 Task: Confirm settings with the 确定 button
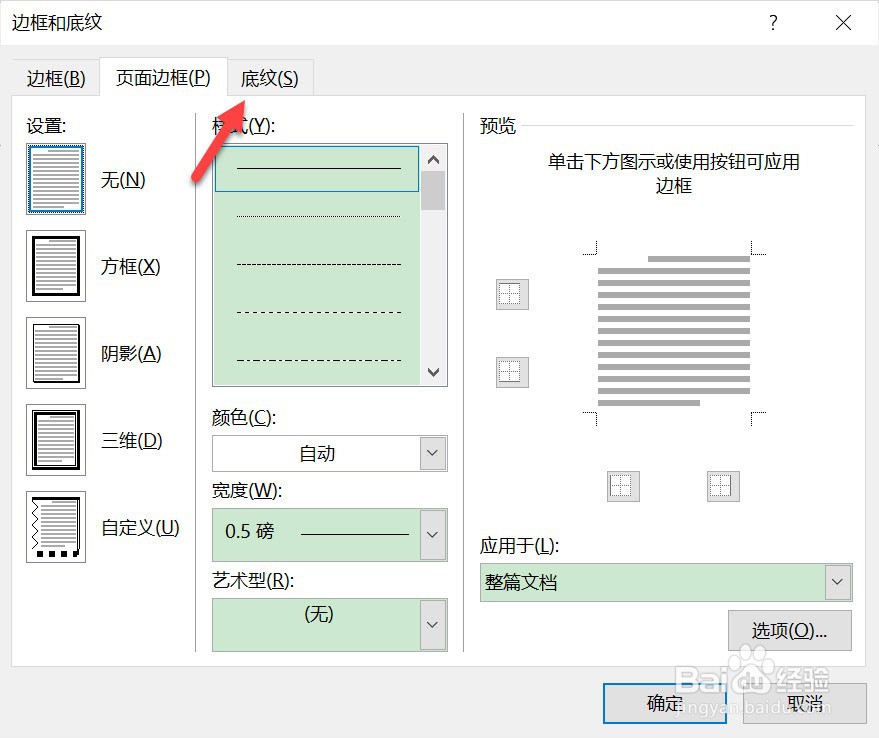[664, 703]
